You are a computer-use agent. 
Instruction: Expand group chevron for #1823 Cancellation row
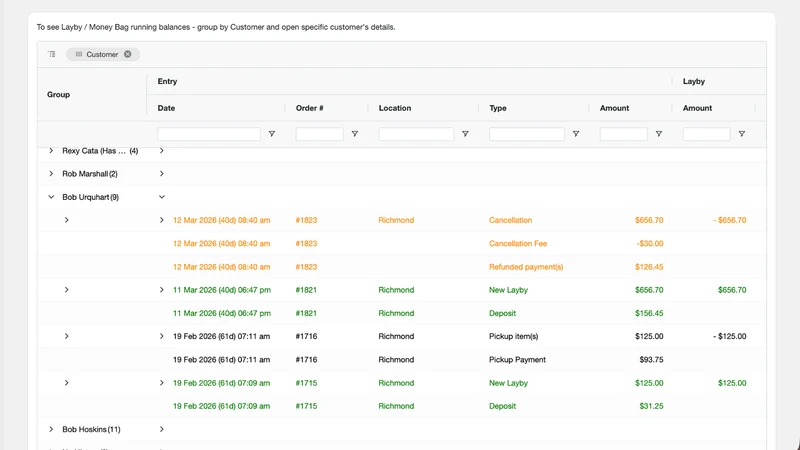[66, 220]
